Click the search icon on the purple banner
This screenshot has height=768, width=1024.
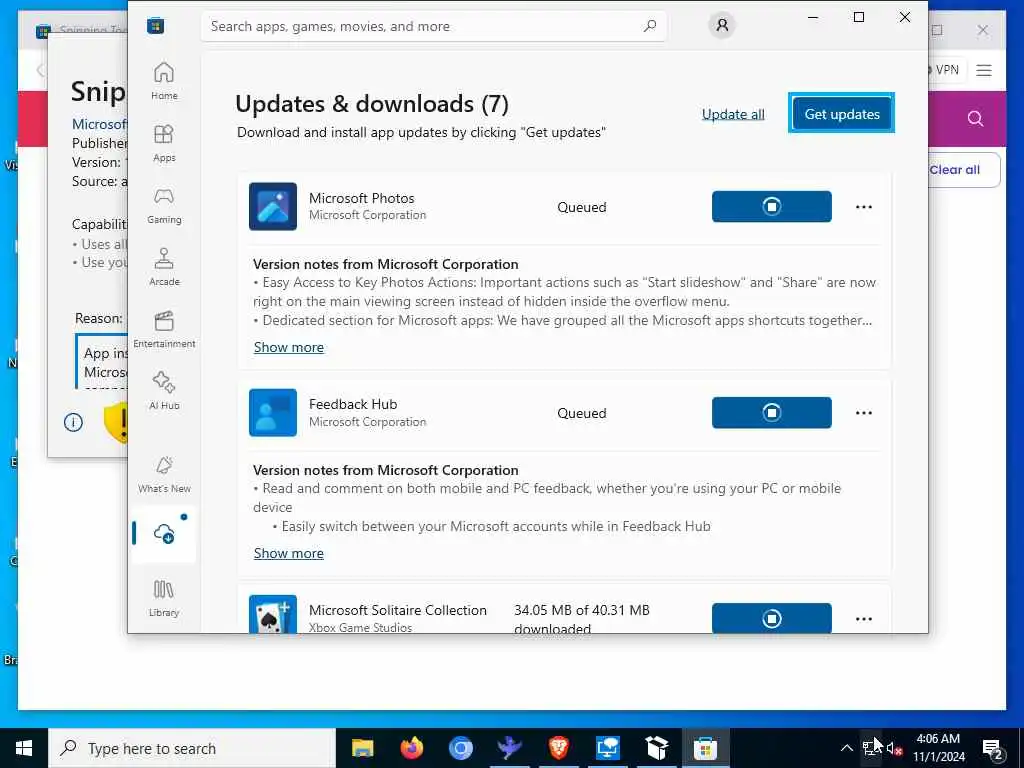point(975,119)
